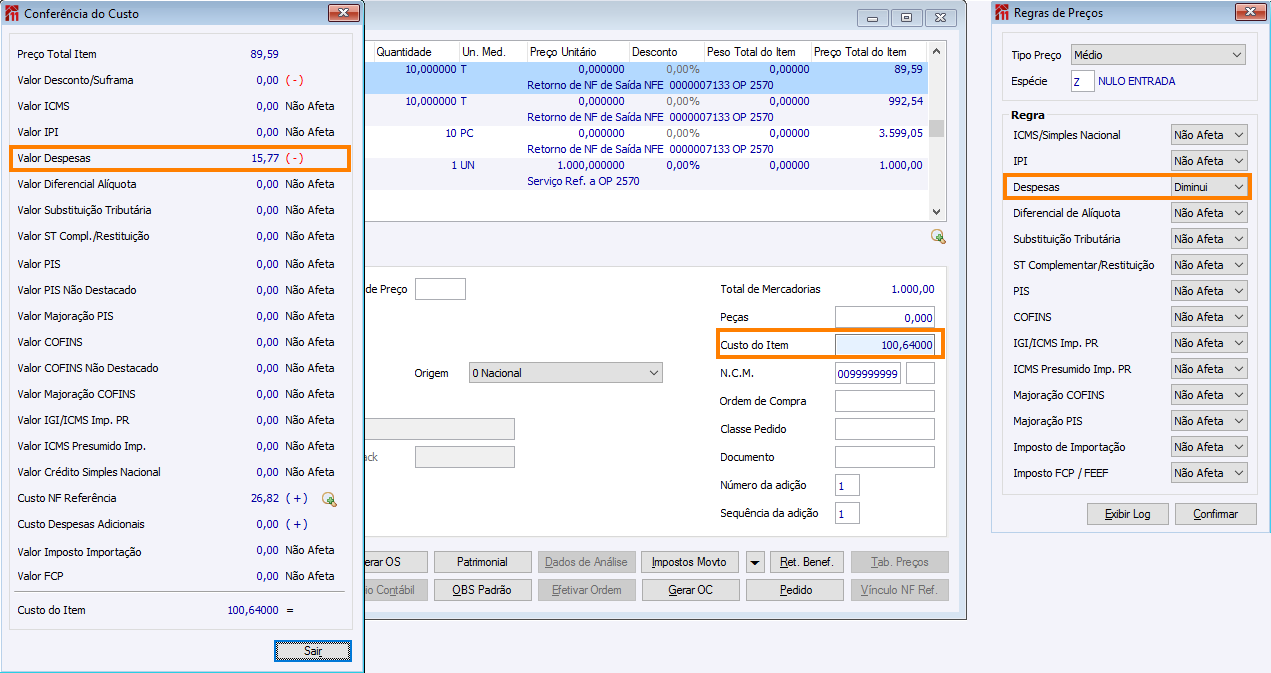Screen dimensions: 1271x673
Task: Open Tipo Preço dropdown showing Médio
Action: 1158,55
